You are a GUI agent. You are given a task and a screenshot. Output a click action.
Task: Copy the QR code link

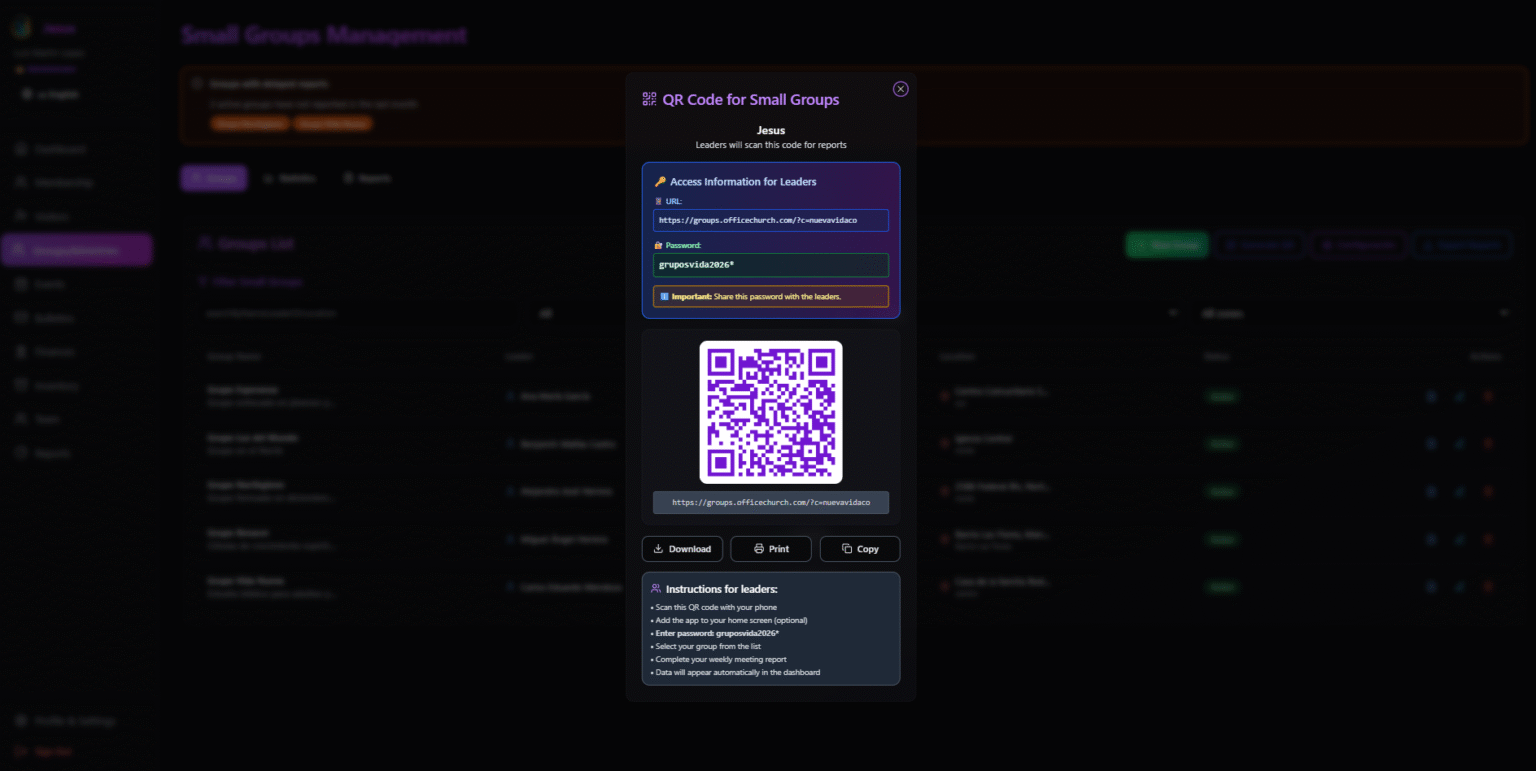pyautogui.click(x=860, y=549)
